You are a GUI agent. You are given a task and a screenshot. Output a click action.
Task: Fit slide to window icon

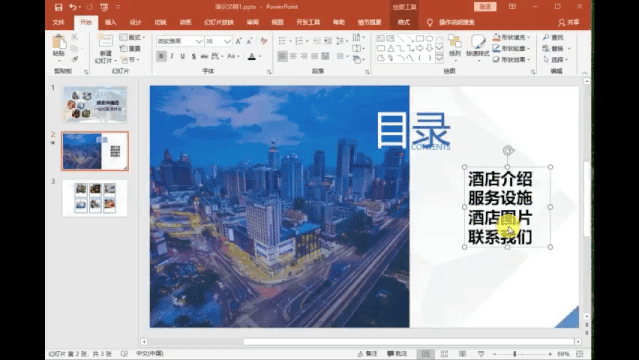(x=580, y=354)
